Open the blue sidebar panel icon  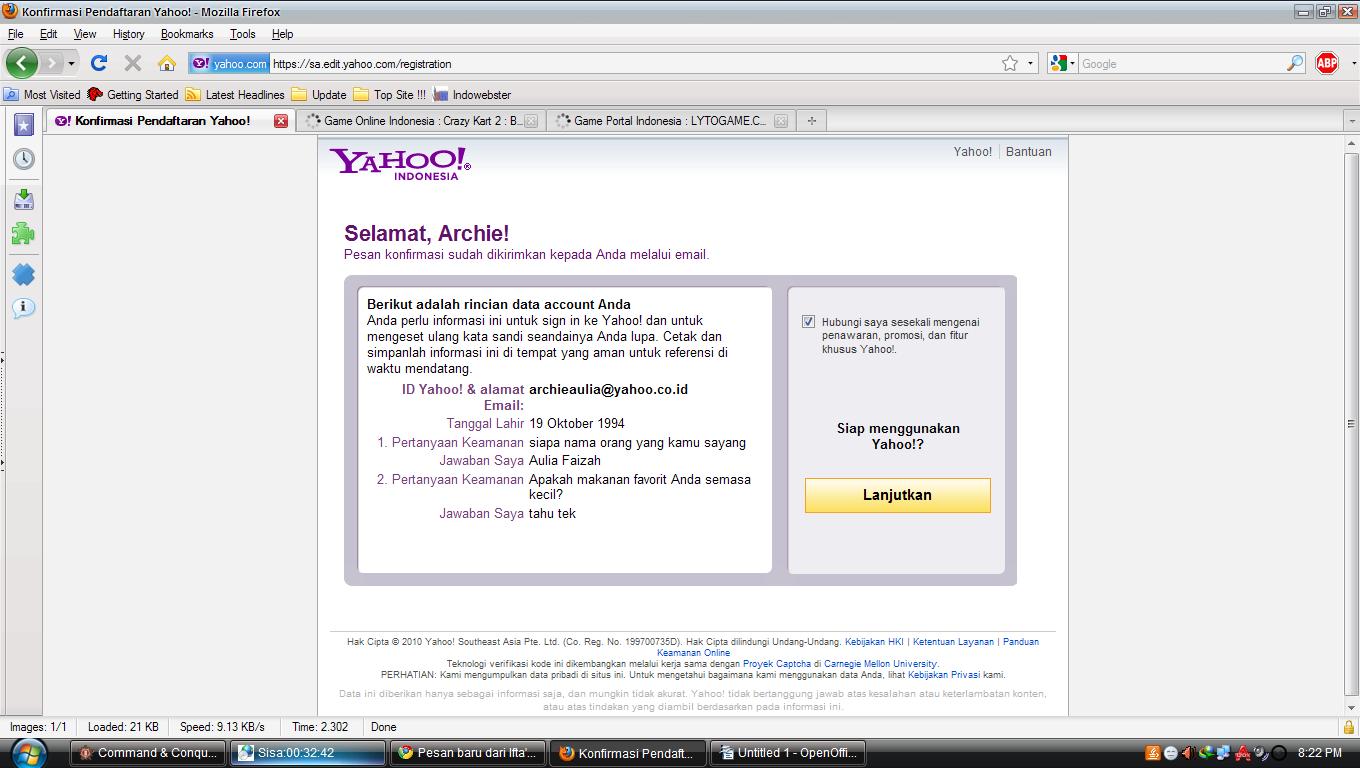point(23,274)
